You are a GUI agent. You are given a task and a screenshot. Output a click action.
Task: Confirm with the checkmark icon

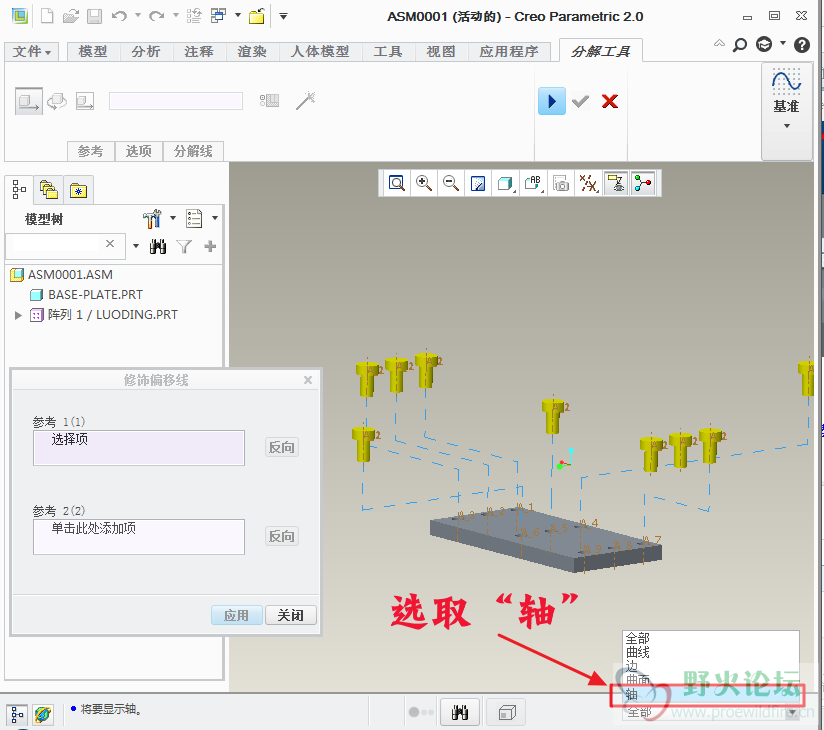pos(580,101)
